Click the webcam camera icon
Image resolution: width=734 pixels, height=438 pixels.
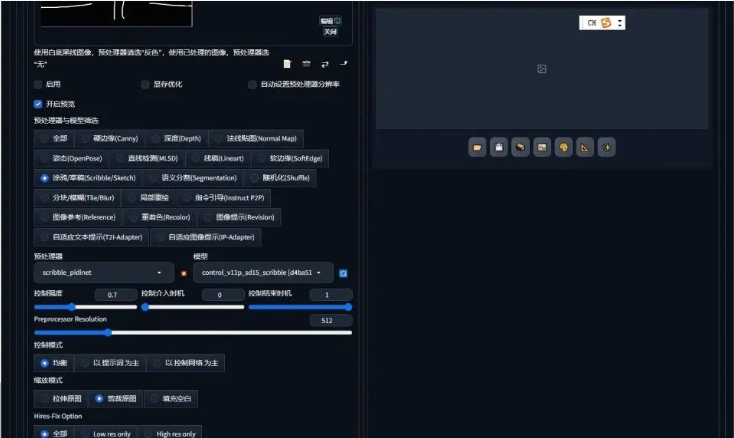pyautogui.click(x=306, y=64)
